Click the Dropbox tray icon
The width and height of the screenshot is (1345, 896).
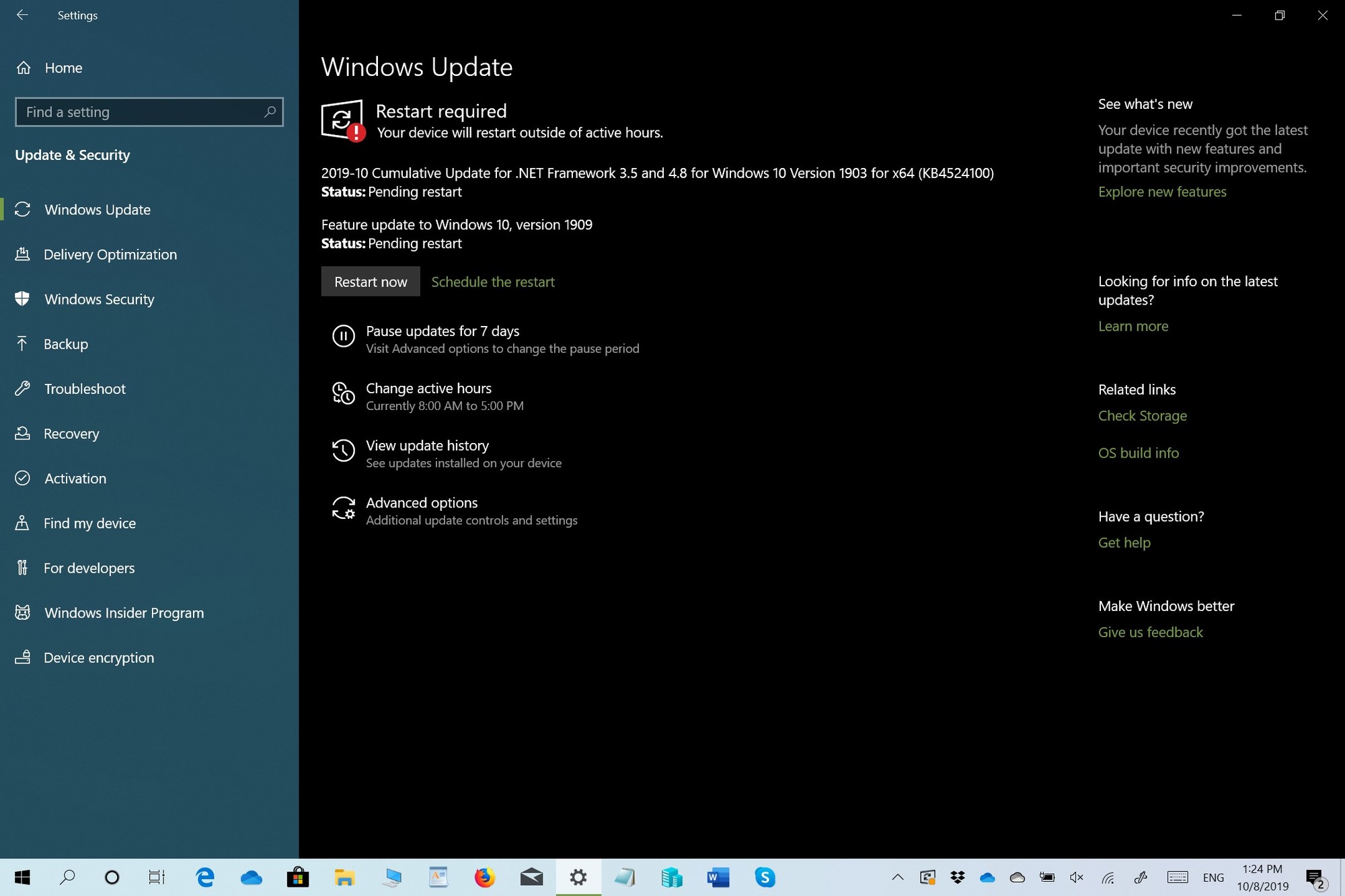[x=958, y=877]
